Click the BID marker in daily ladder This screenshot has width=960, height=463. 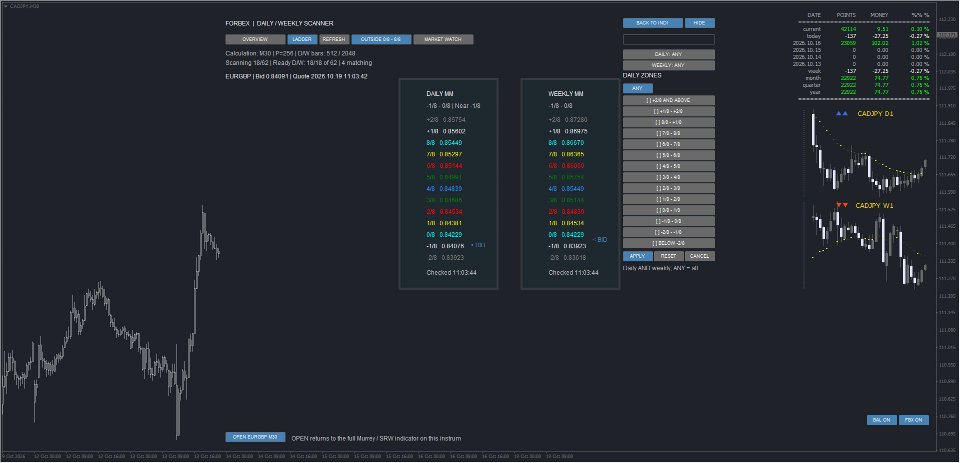coord(478,245)
